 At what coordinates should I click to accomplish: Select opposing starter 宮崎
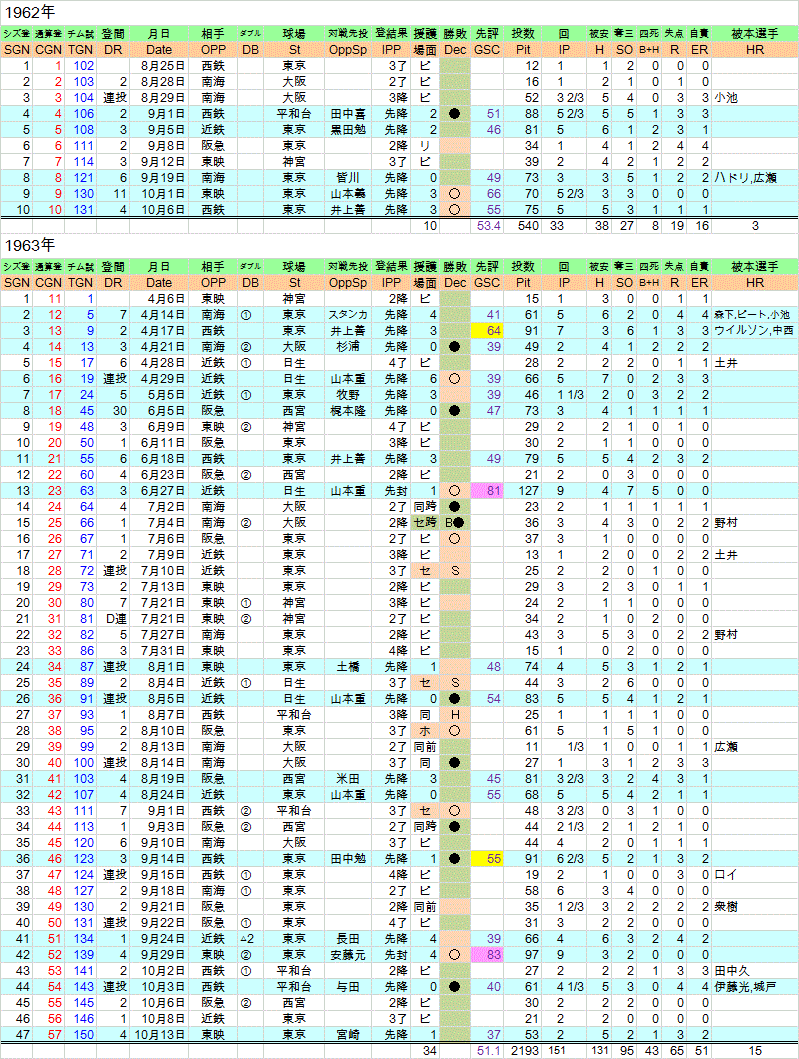pyautogui.click(x=348, y=1035)
